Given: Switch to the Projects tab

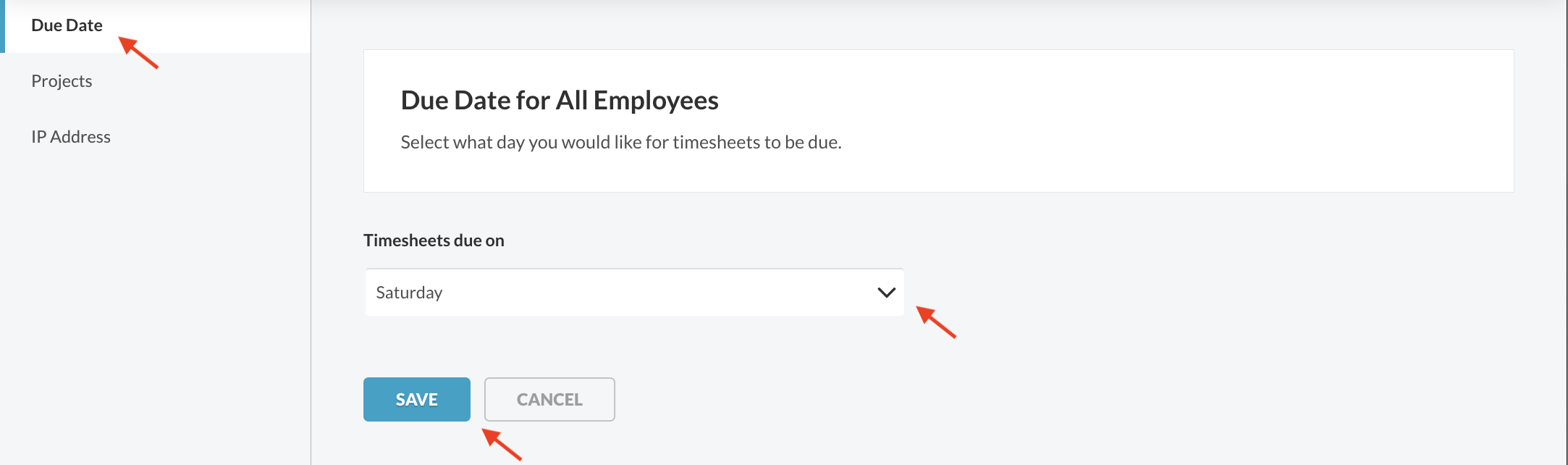Looking at the screenshot, I should [x=62, y=81].
